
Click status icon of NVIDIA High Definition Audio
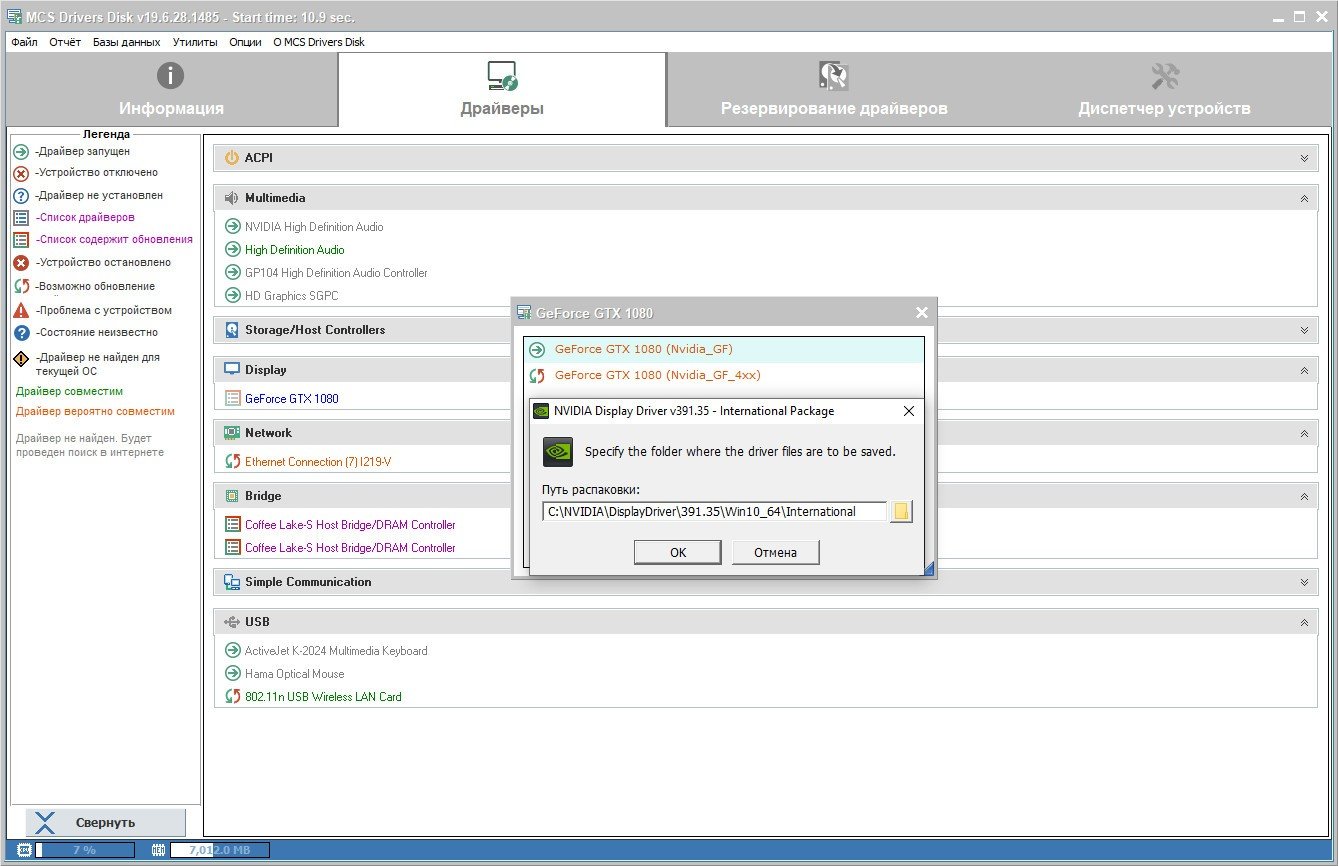(x=233, y=227)
